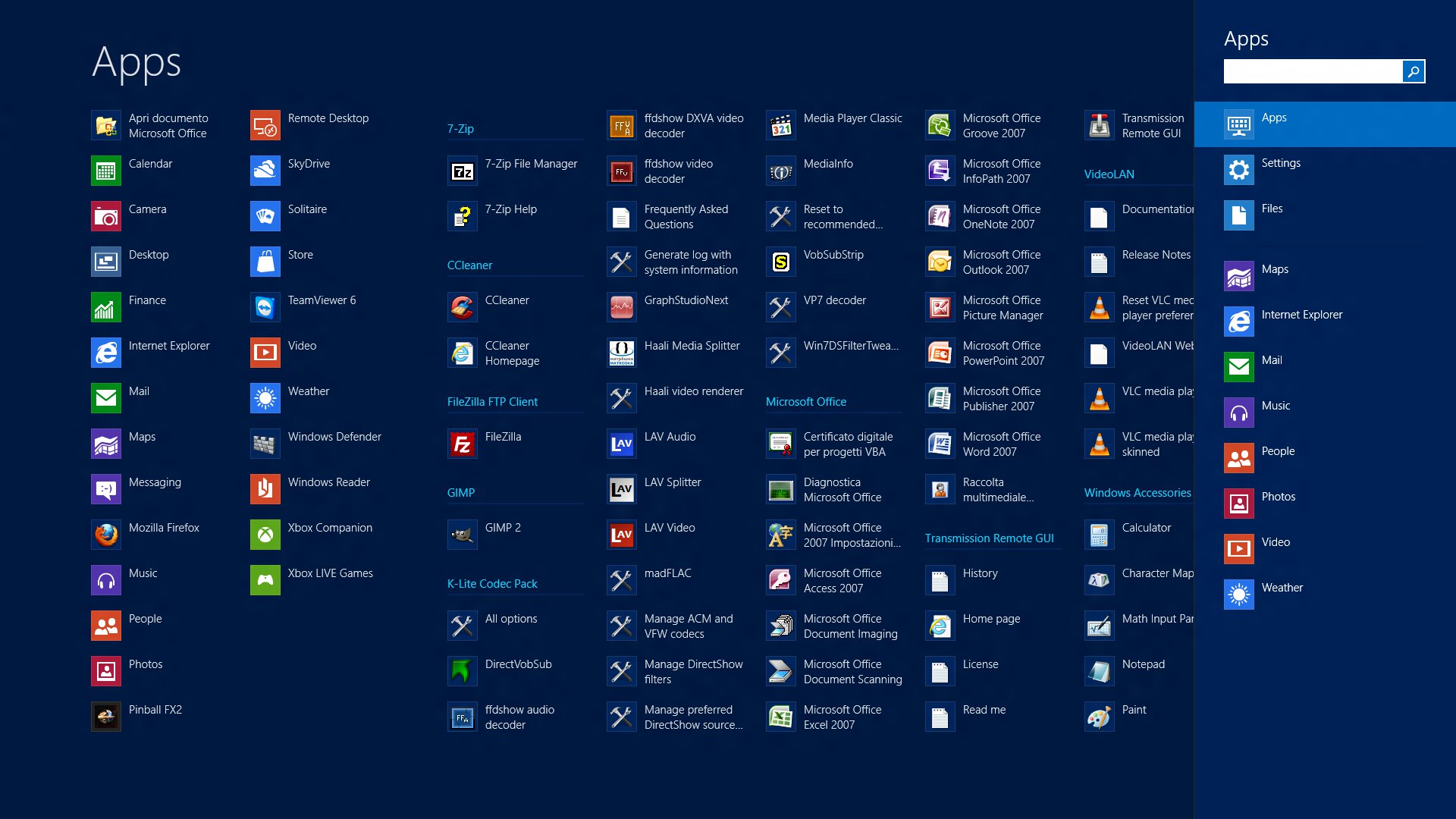This screenshot has width=1456, height=819.
Task: Launch the CCleaner app icon
Action: click(x=463, y=307)
